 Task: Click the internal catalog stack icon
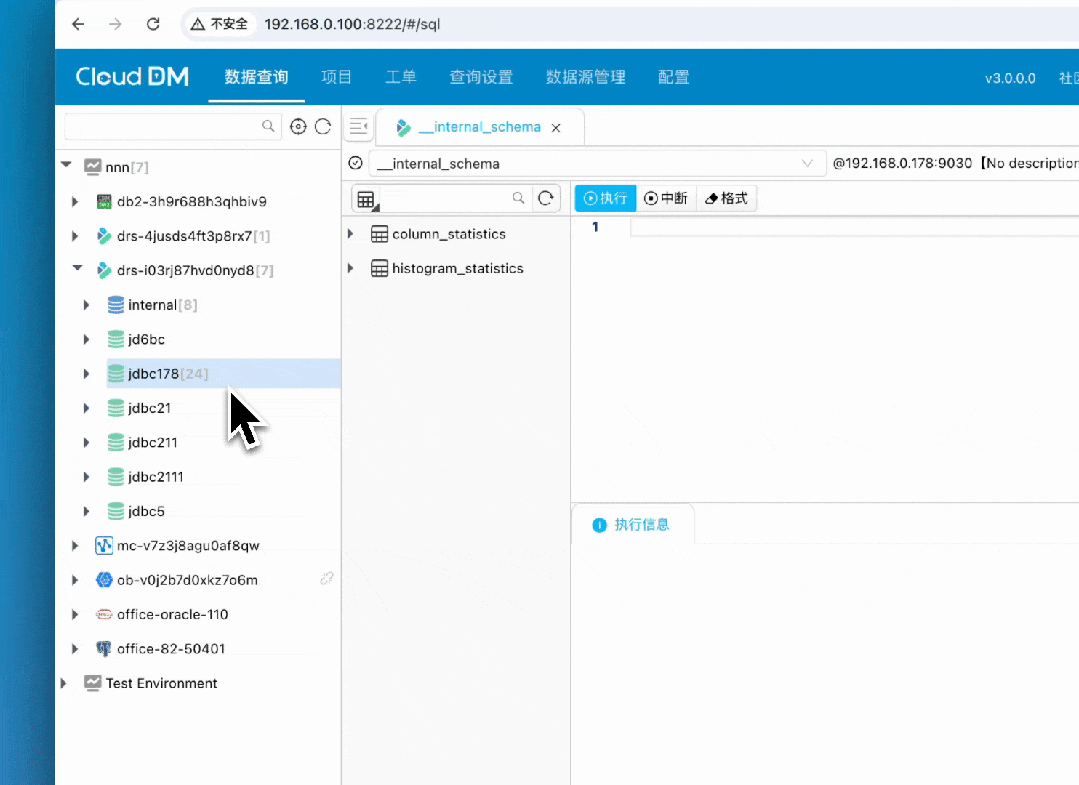click(x=116, y=305)
